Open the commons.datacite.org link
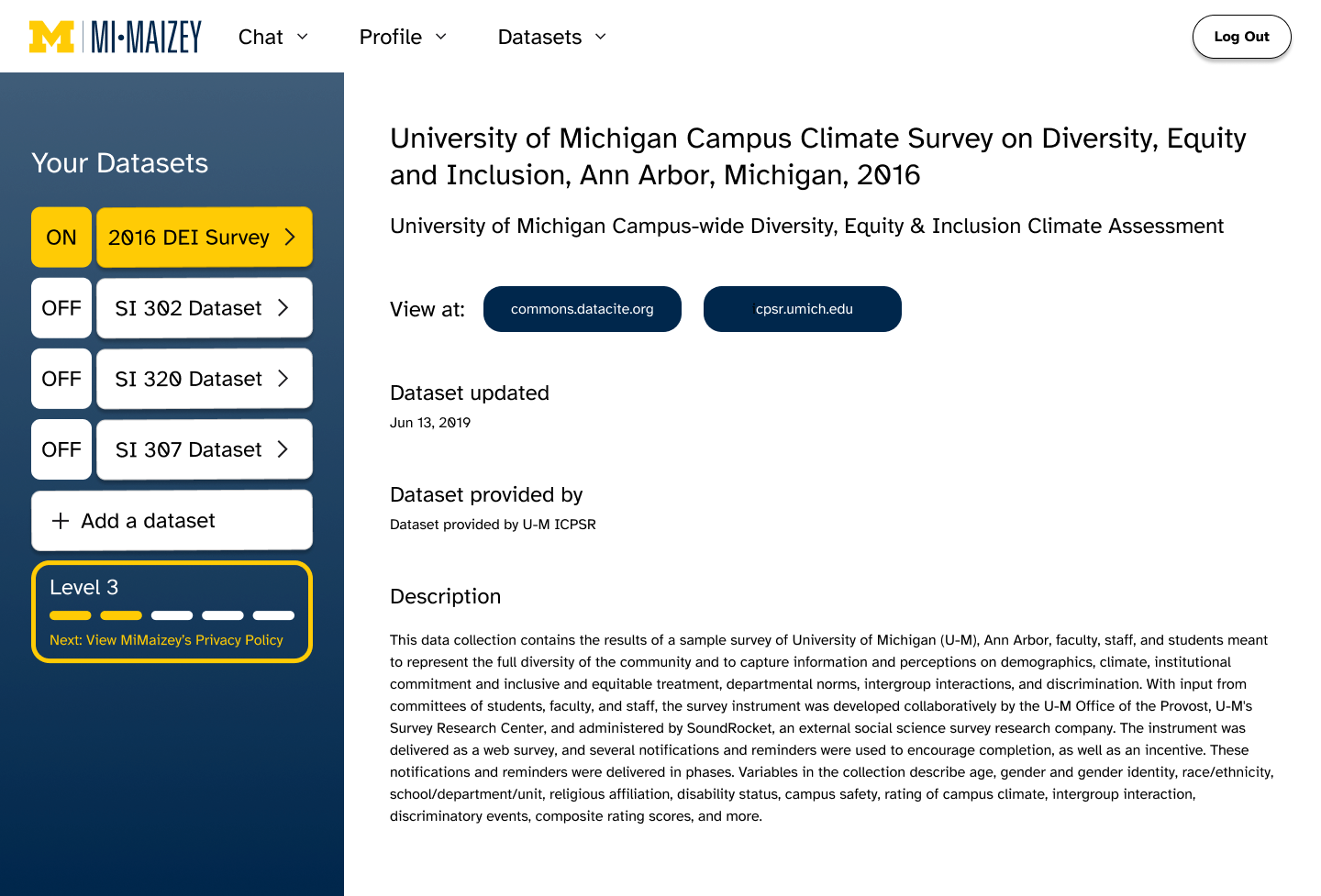The image size is (1321, 896). click(583, 309)
